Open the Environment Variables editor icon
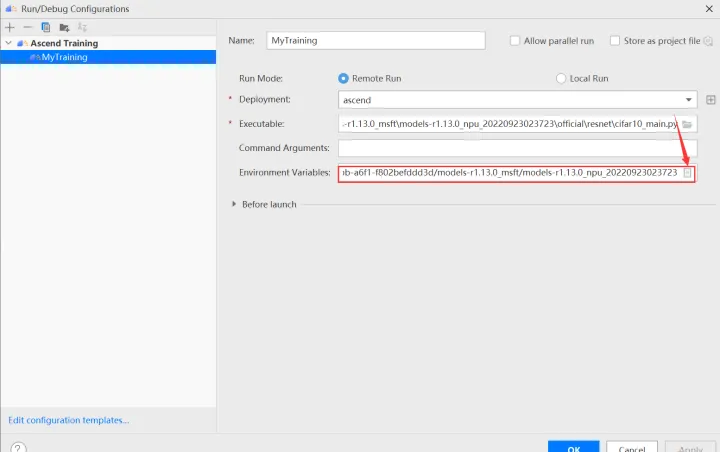The width and height of the screenshot is (720, 452). (687, 173)
